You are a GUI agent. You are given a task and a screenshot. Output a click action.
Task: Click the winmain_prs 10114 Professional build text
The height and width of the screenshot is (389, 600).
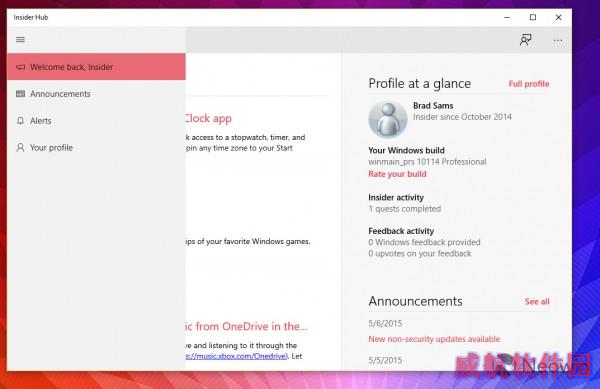(x=427, y=162)
